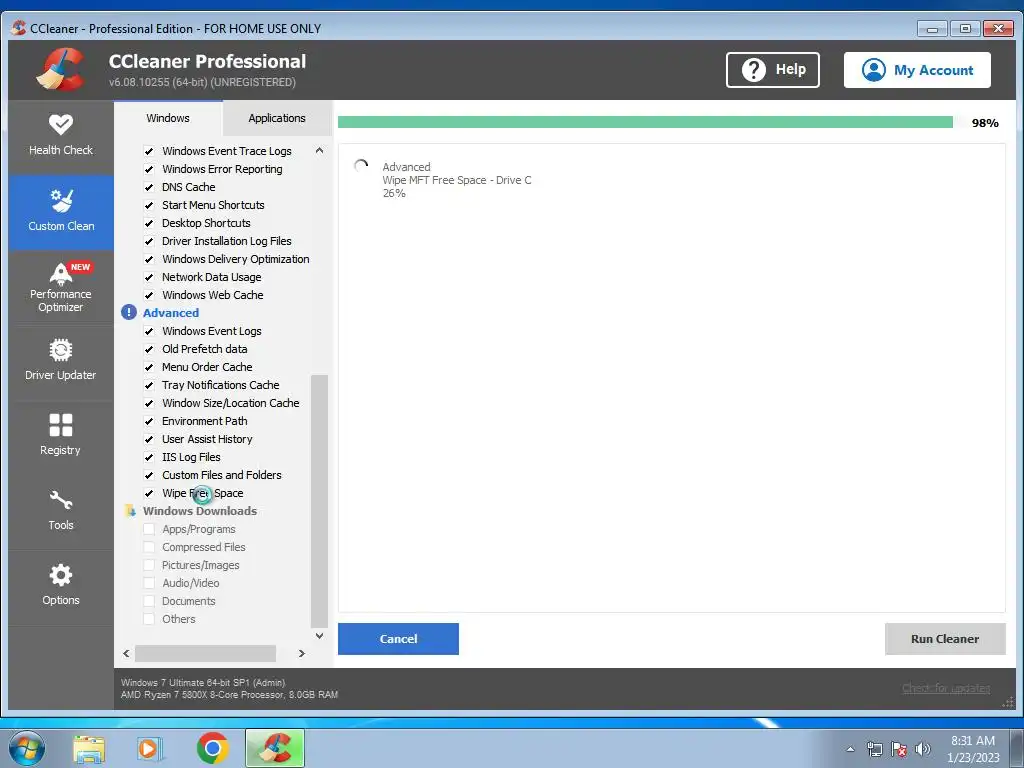Click the horizontal scrollbar left arrow
This screenshot has height=768, width=1024.
[126, 653]
